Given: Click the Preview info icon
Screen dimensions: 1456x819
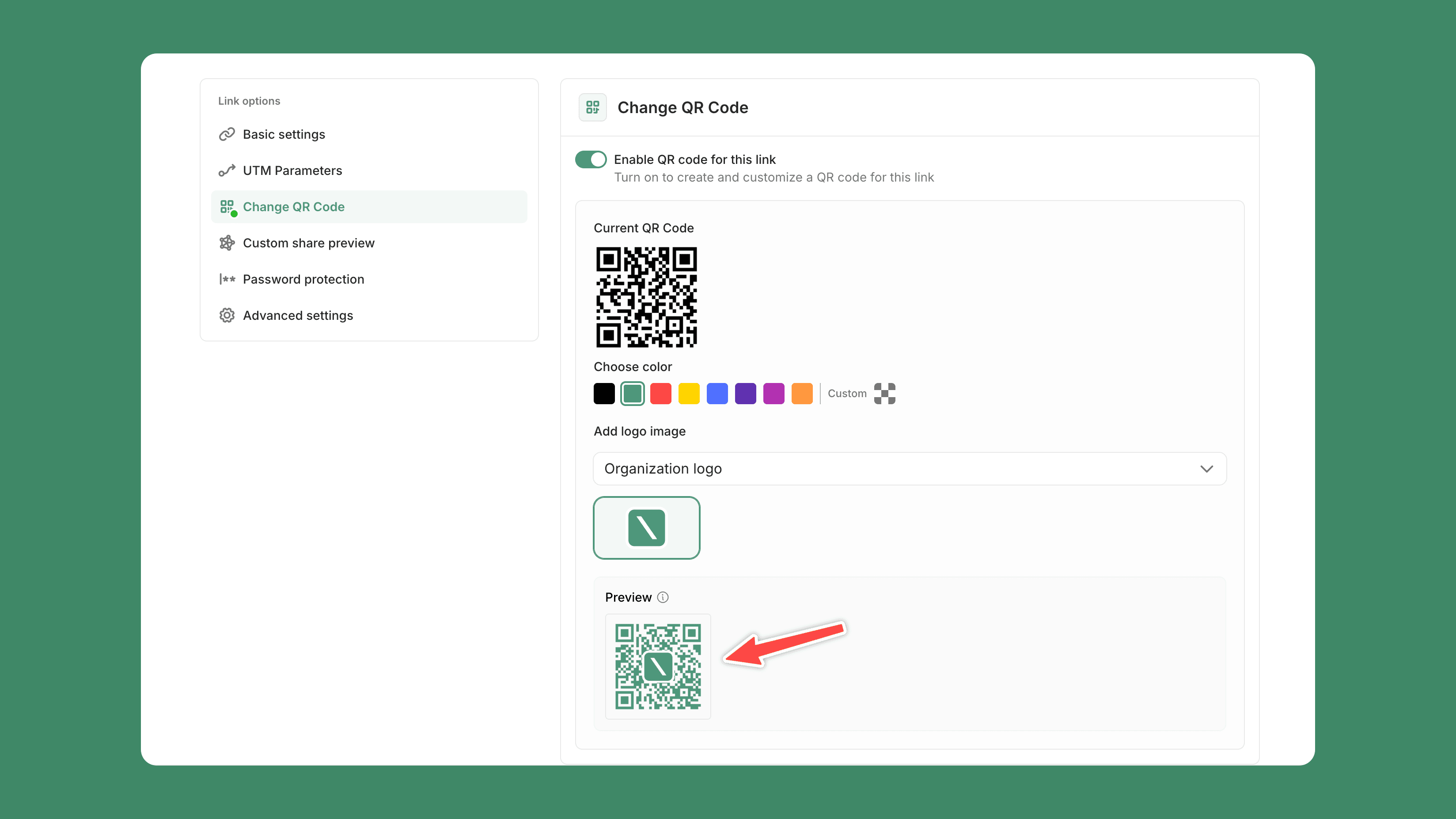Looking at the screenshot, I should pyautogui.click(x=663, y=597).
